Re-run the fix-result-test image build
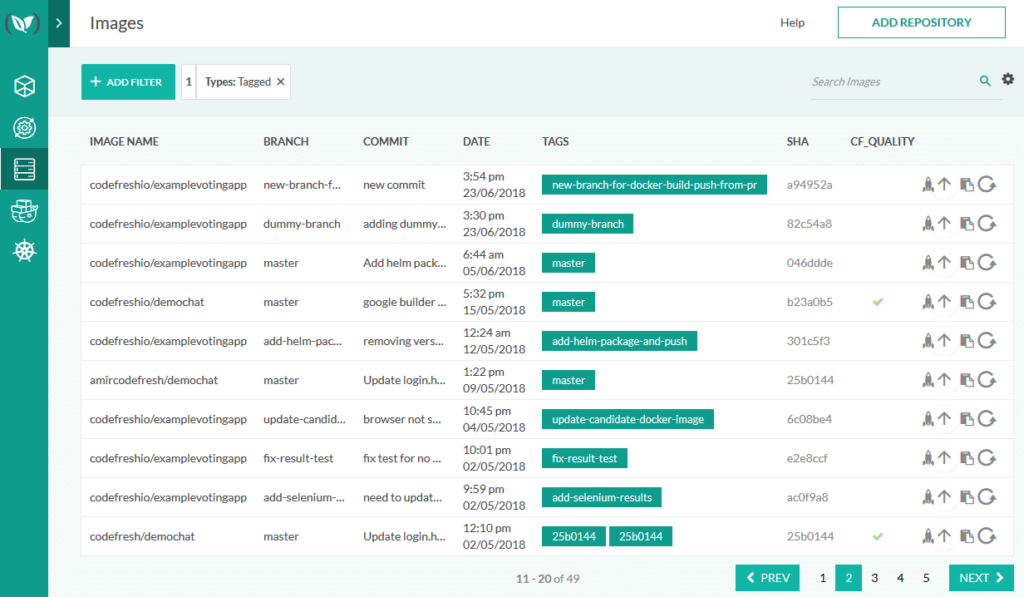The width and height of the screenshot is (1024, 597). point(987,458)
